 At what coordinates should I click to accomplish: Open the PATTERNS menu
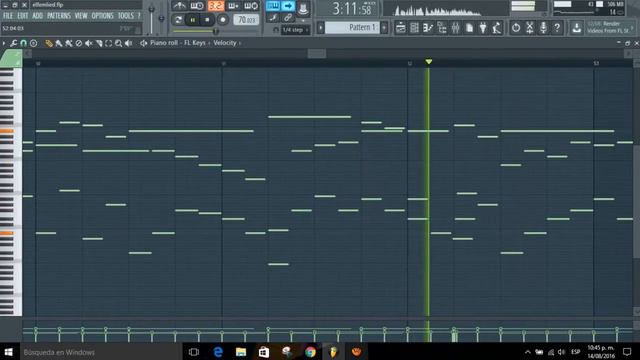click(x=59, y=16)
